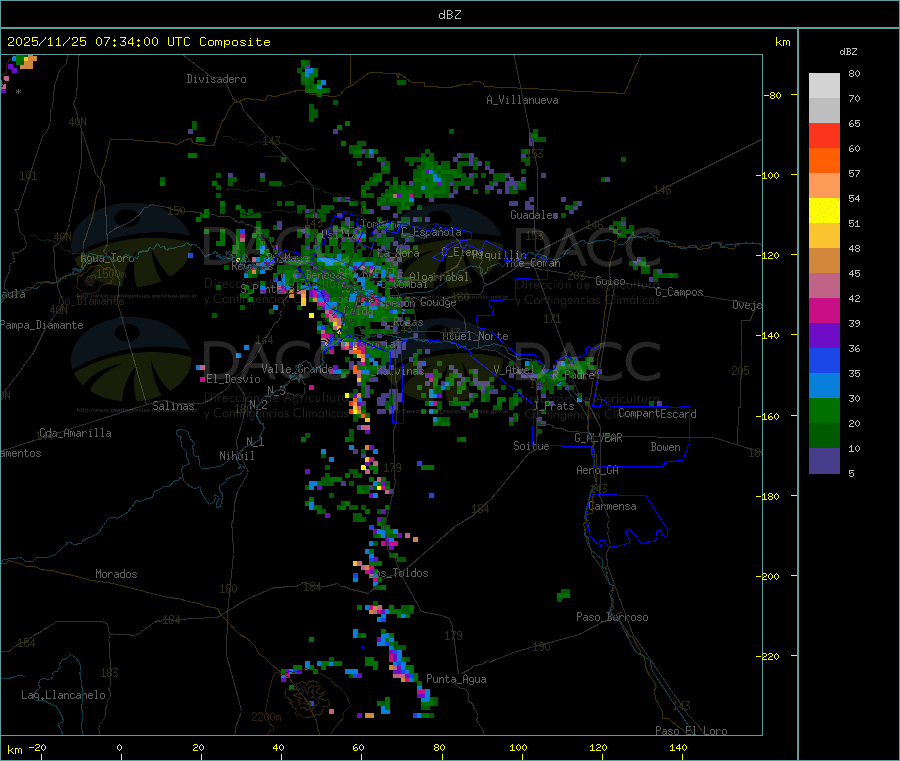Click the 'Bowen' map label

point(666,447)
